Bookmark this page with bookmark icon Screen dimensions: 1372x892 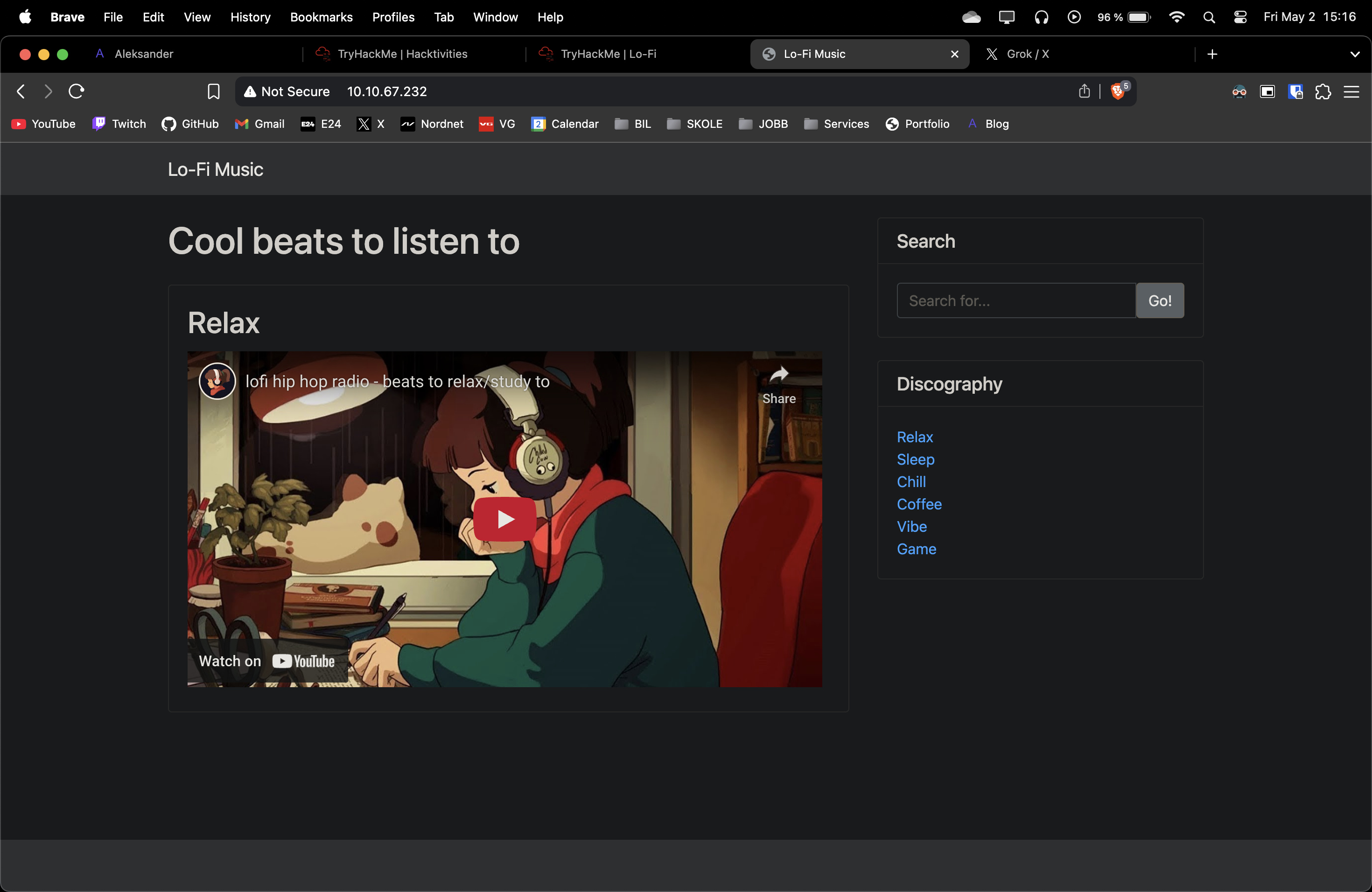pos(213,91)
